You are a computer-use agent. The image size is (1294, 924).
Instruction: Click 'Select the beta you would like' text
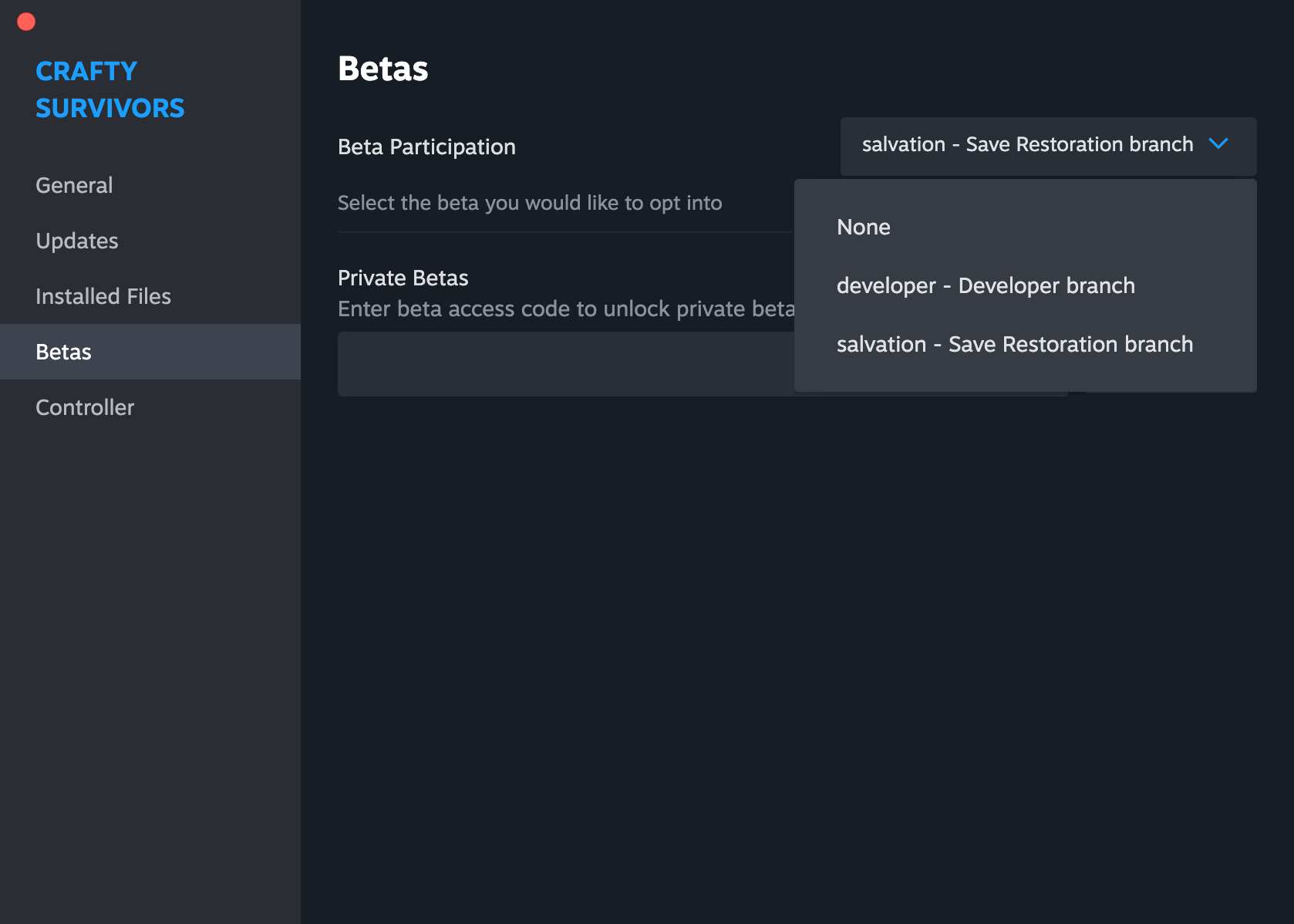tap(530, 203)
